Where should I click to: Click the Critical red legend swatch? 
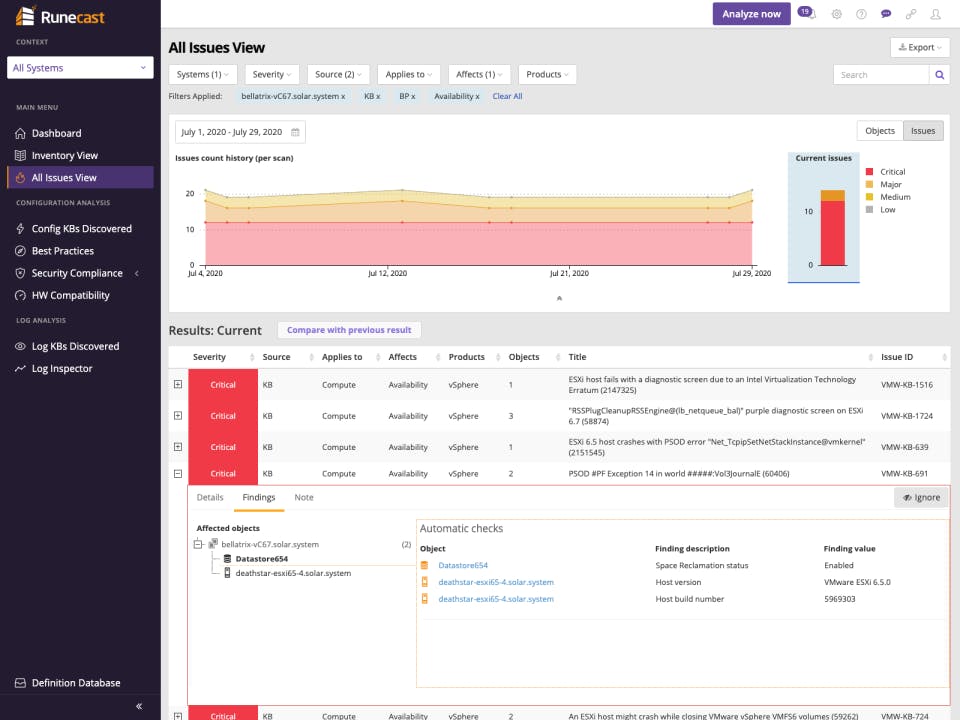click(x=869, y=172)
